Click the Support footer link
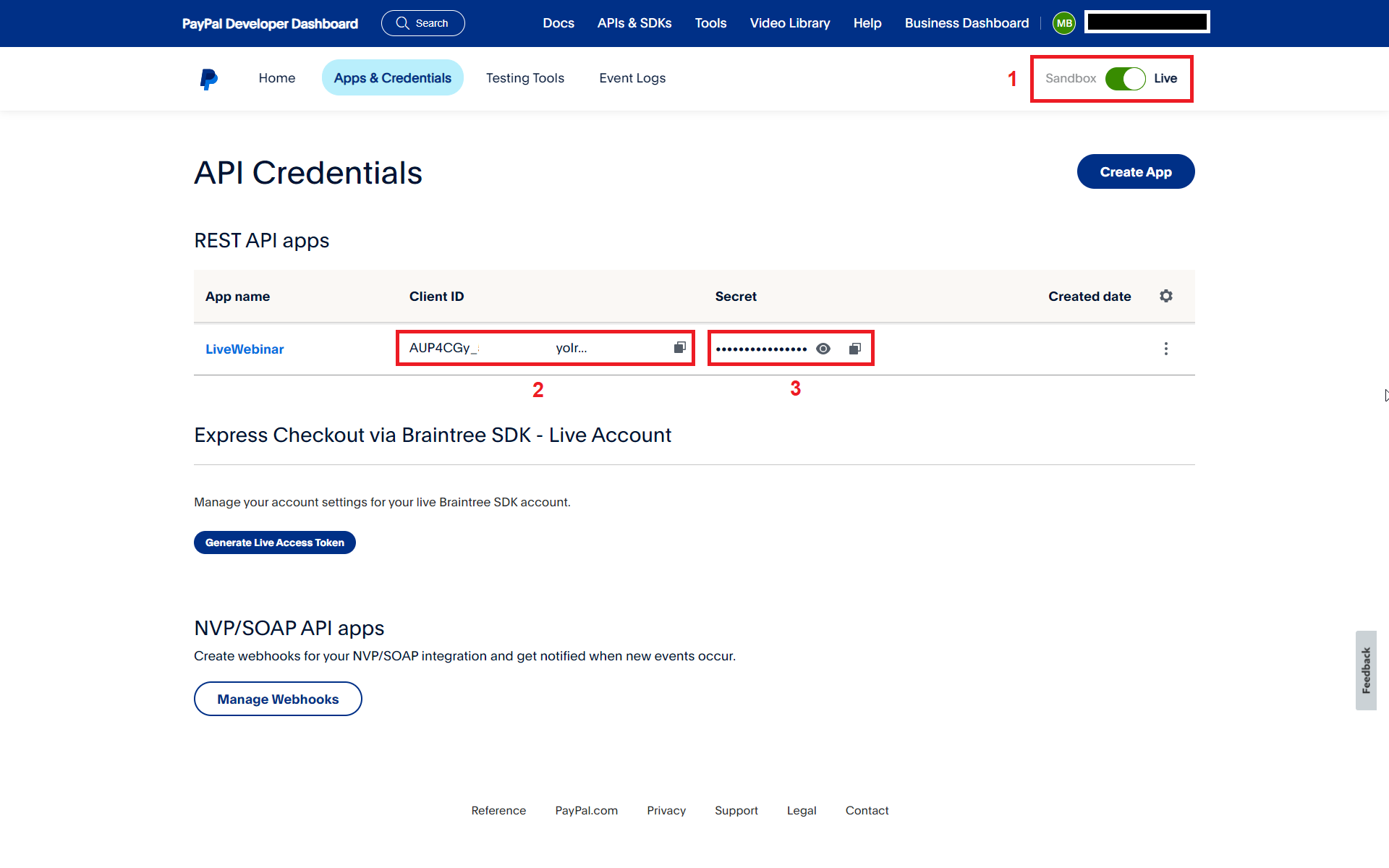This screenshot has width=1389, height=868. click(736, 810)
